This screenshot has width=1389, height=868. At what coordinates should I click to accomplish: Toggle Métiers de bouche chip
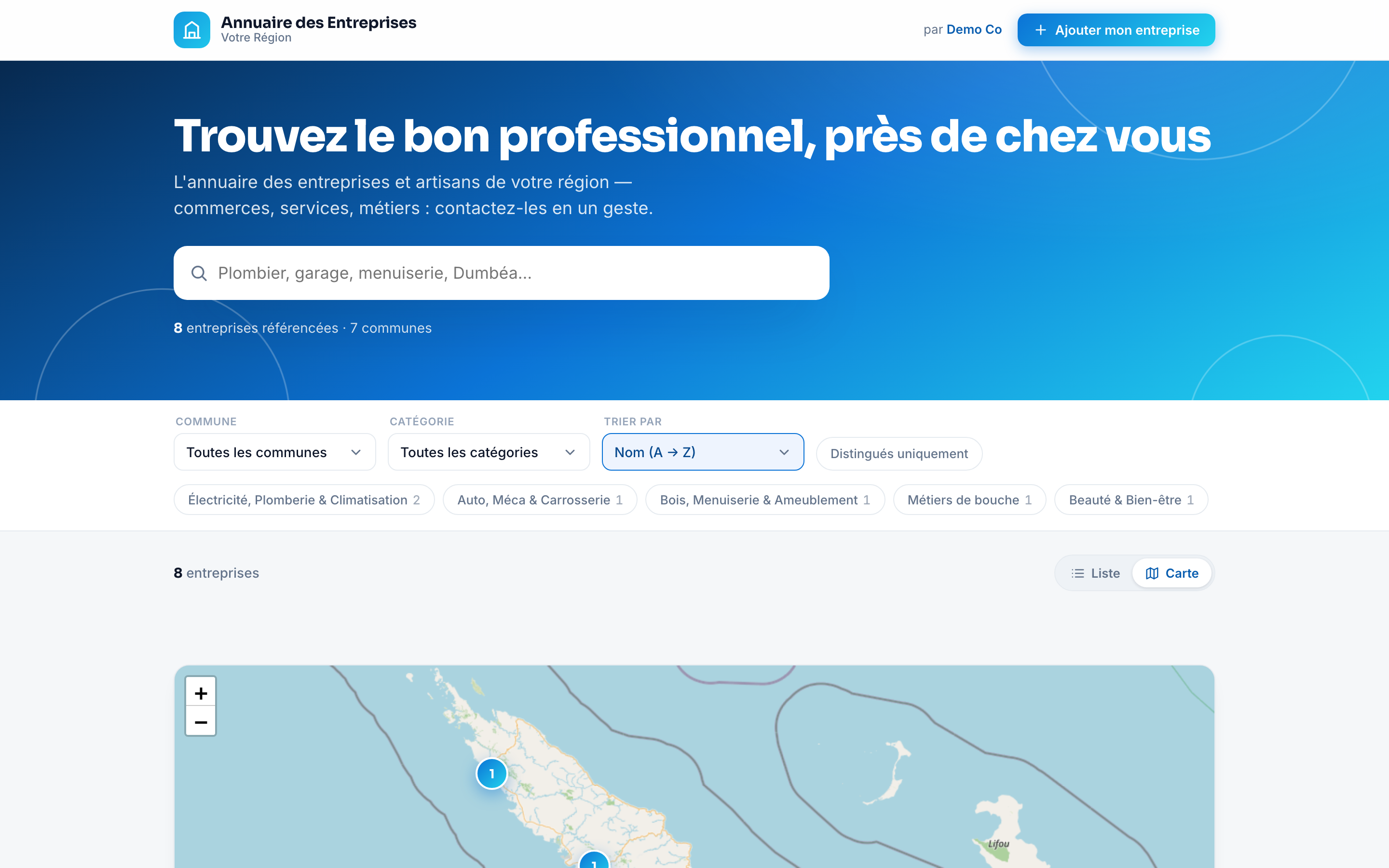(x=969, y=500)
